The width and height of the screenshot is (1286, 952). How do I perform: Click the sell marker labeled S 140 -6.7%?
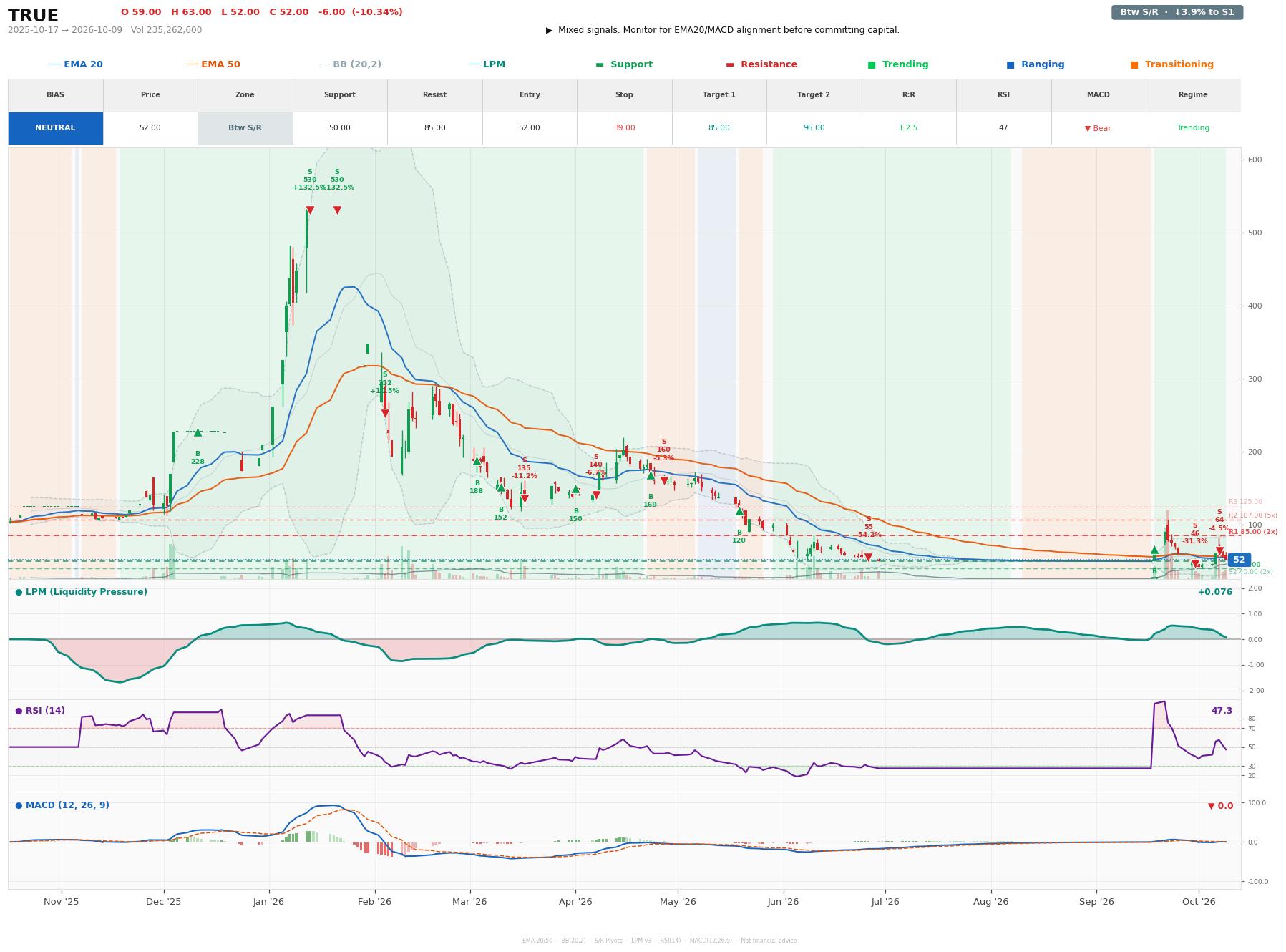(596, 495)
